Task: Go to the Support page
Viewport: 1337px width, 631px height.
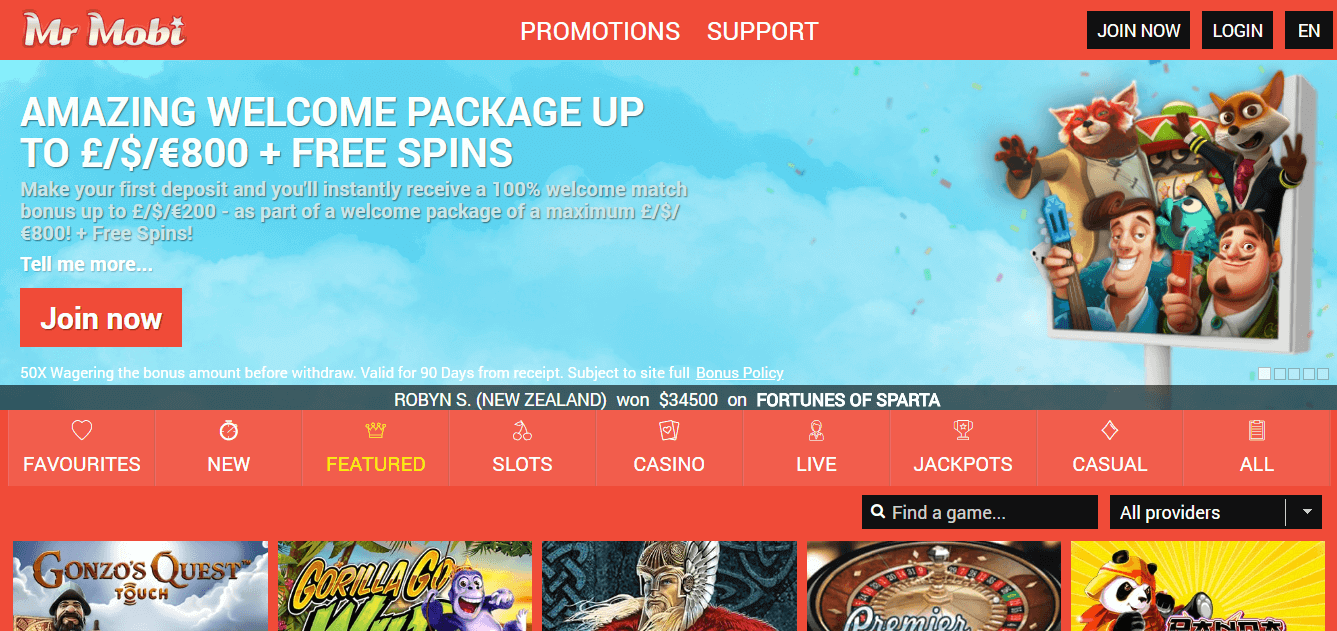Action: (x=763, y=31)
